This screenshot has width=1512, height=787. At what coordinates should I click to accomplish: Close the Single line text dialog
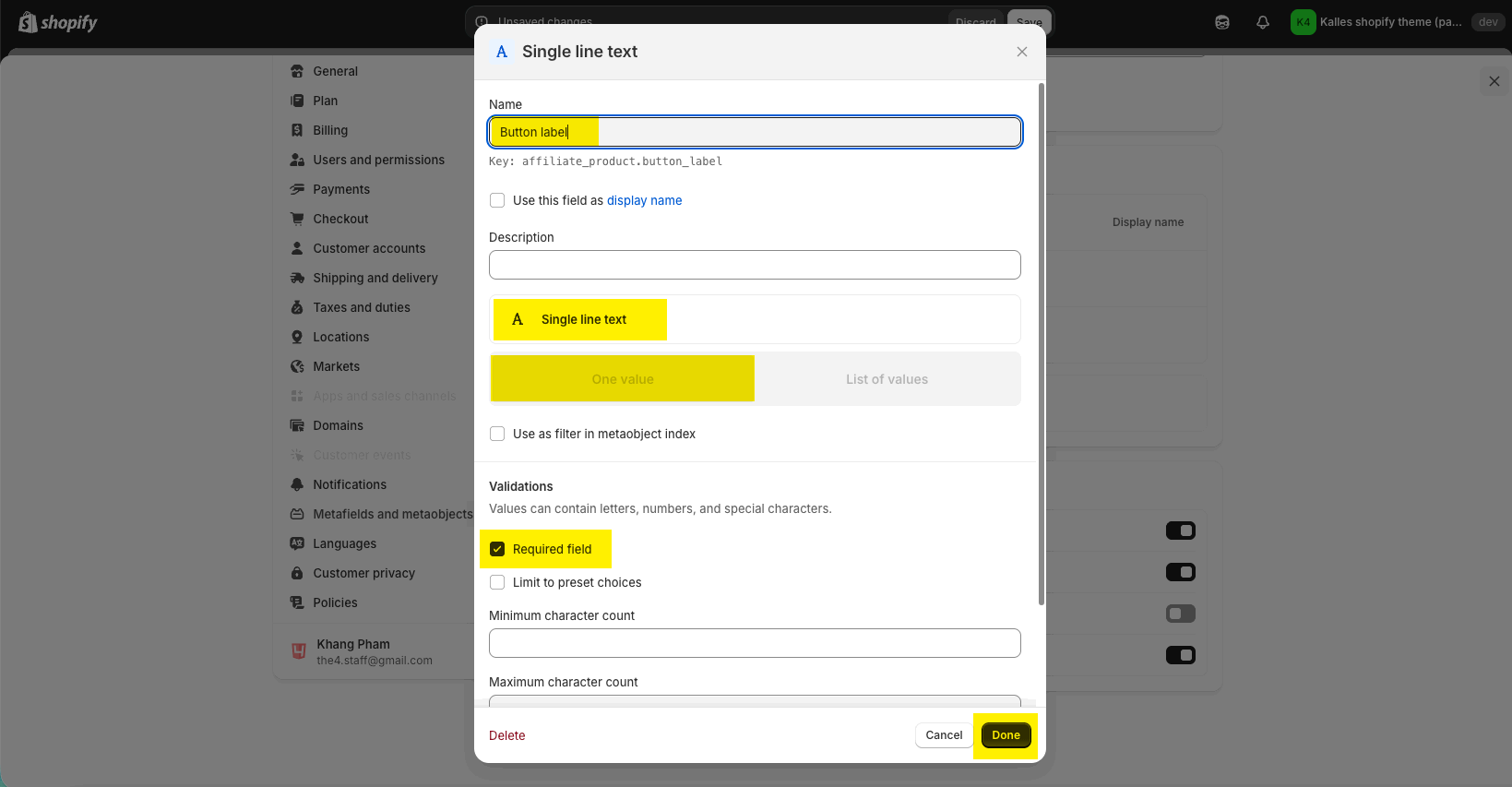(1021, 52)
